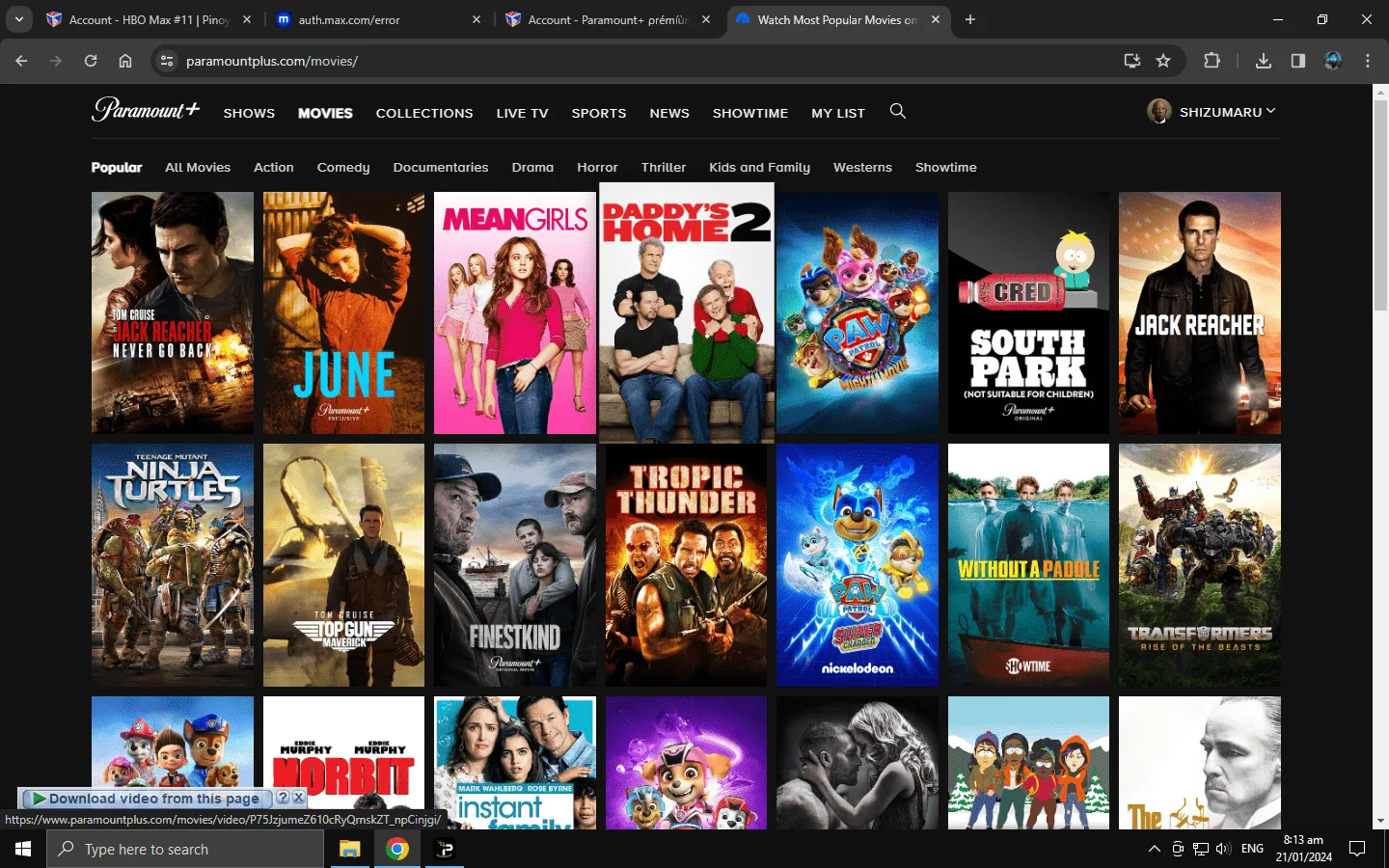1389x868 pixels.
Task: Open Jack Reacher Never Go Back poster
Action: (173, 312)
